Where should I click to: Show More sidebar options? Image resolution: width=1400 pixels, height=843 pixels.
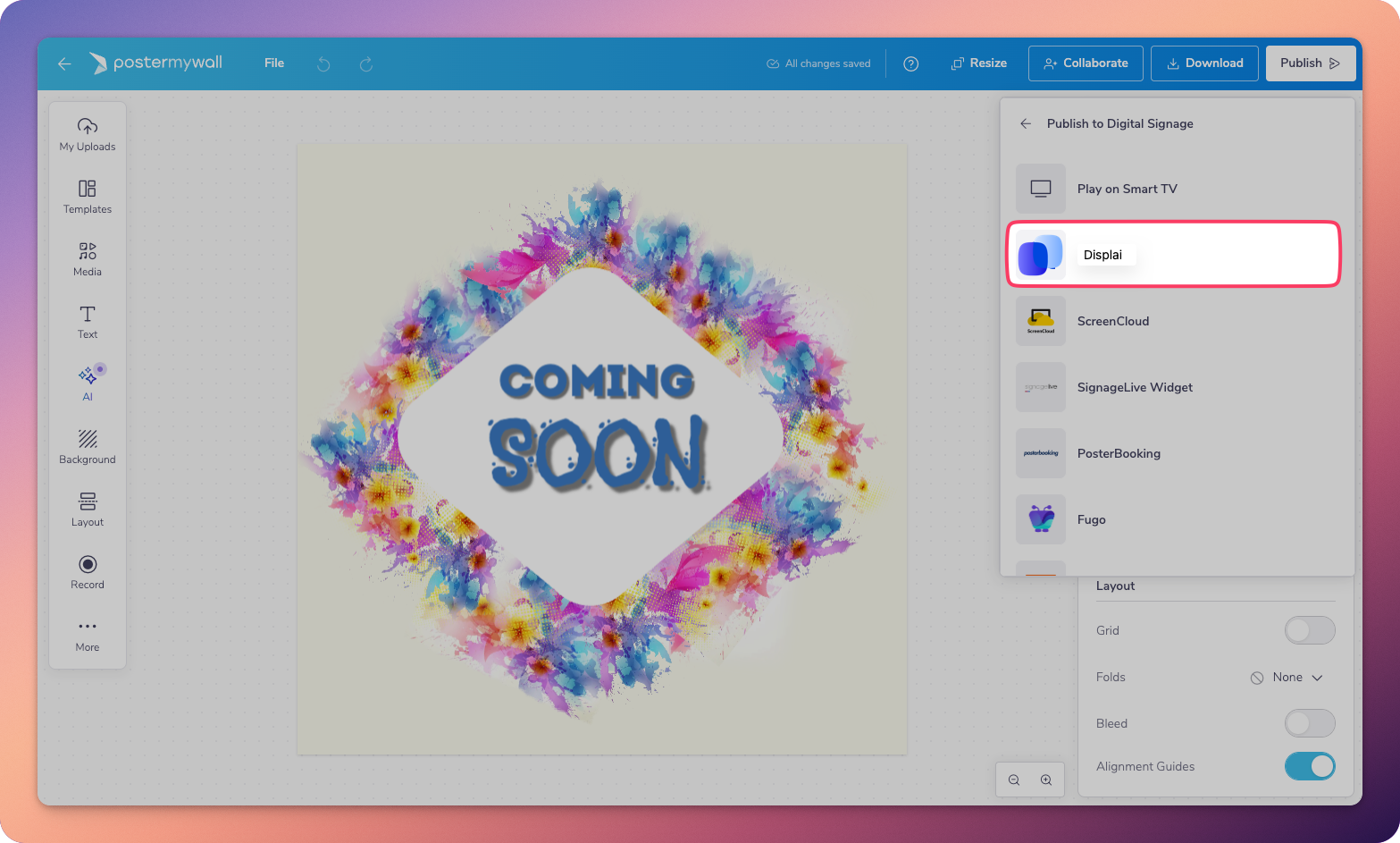coord(88,636)
